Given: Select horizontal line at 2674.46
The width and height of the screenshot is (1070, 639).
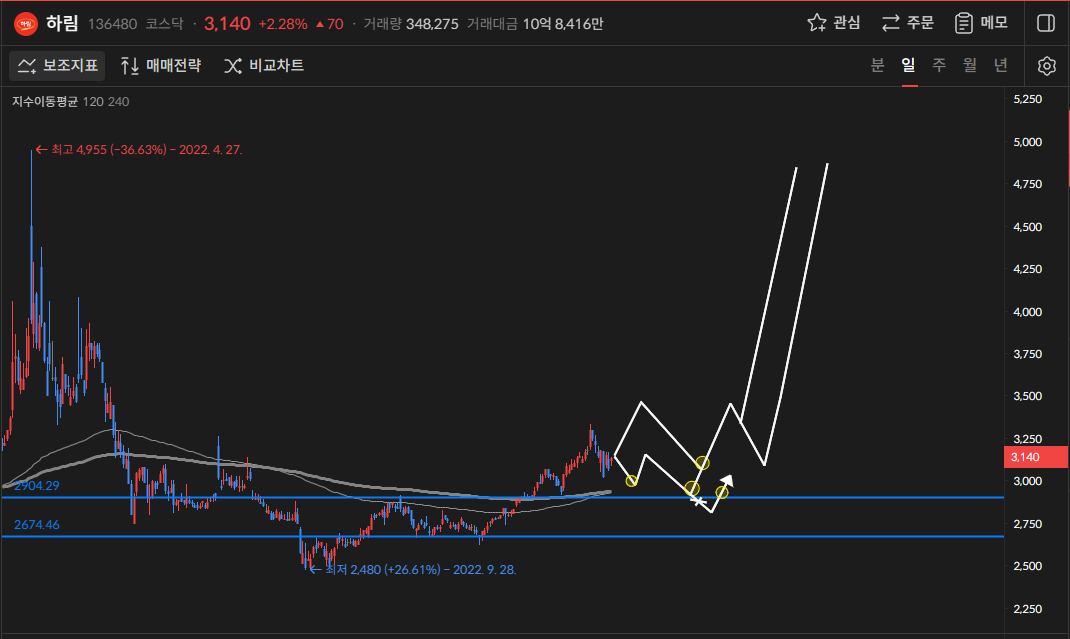Looking at the screenshot, I should 502,537.
